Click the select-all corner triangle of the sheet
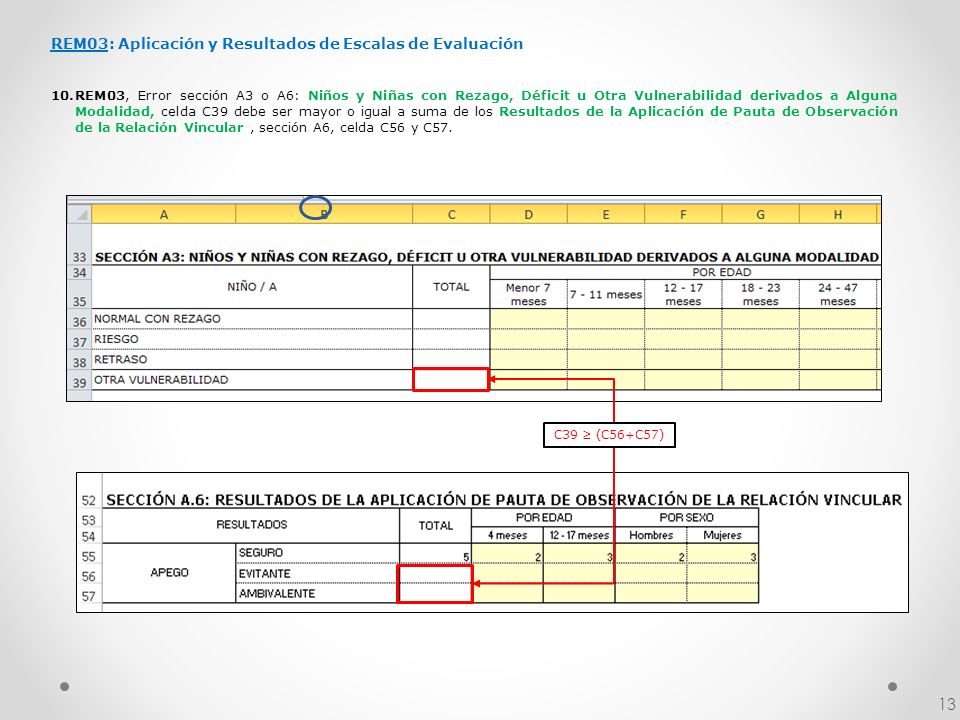 click(80, 214)
